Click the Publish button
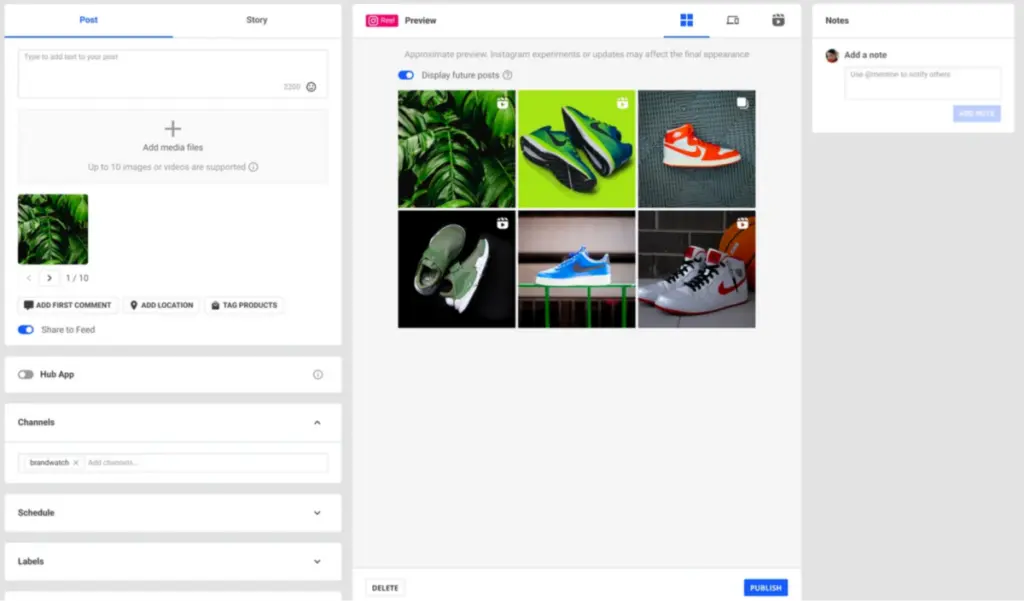Image resolution: width=1024 pixels, height=601 pixels. 765,588
